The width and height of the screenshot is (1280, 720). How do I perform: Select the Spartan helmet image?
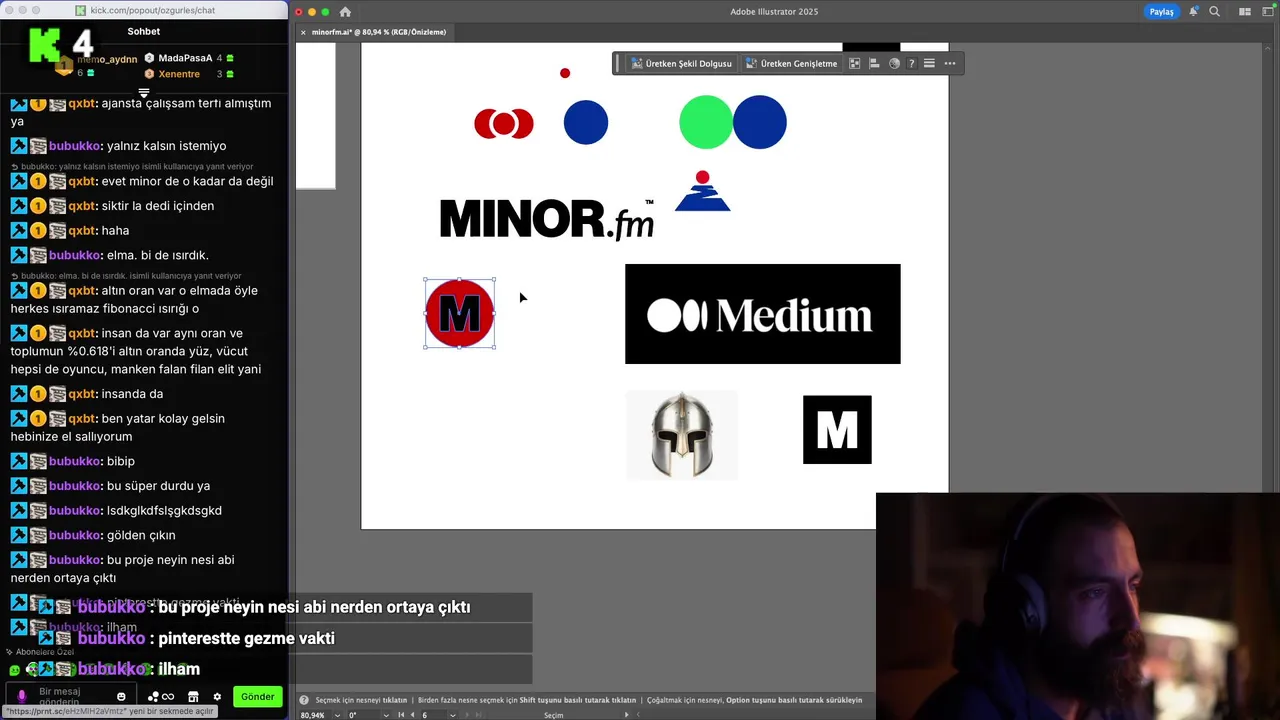[682, 435]
